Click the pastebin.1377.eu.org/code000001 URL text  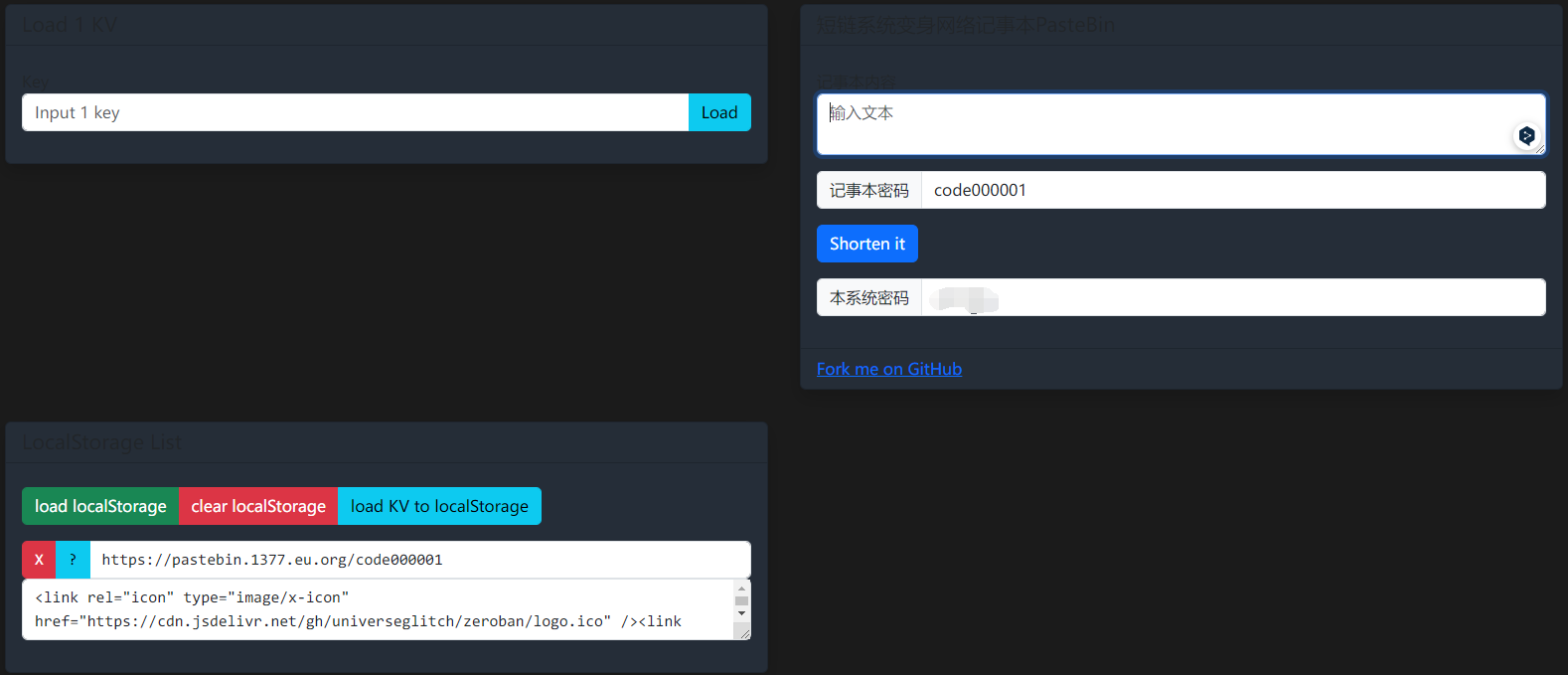tap(272, 560)
